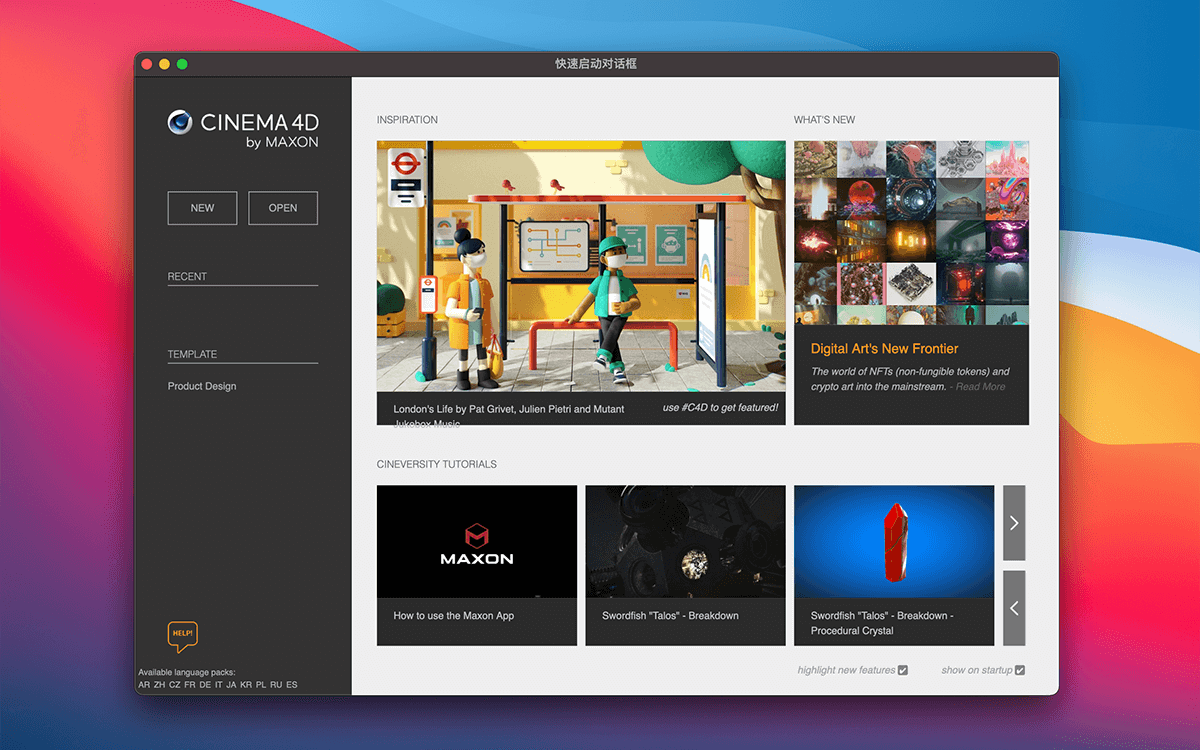
Task: Click the NEW button
Action: tap(202, 208)
